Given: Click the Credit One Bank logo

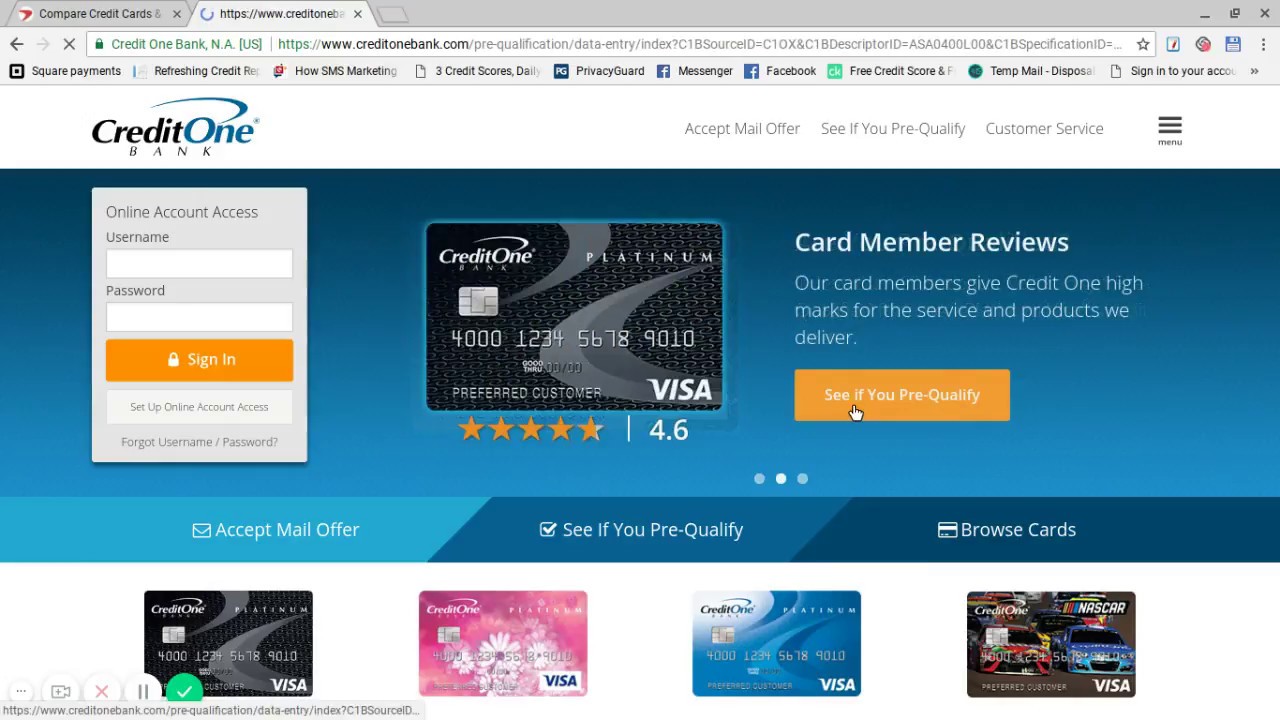Looking at the screenshot, I should tap(175, 127).
